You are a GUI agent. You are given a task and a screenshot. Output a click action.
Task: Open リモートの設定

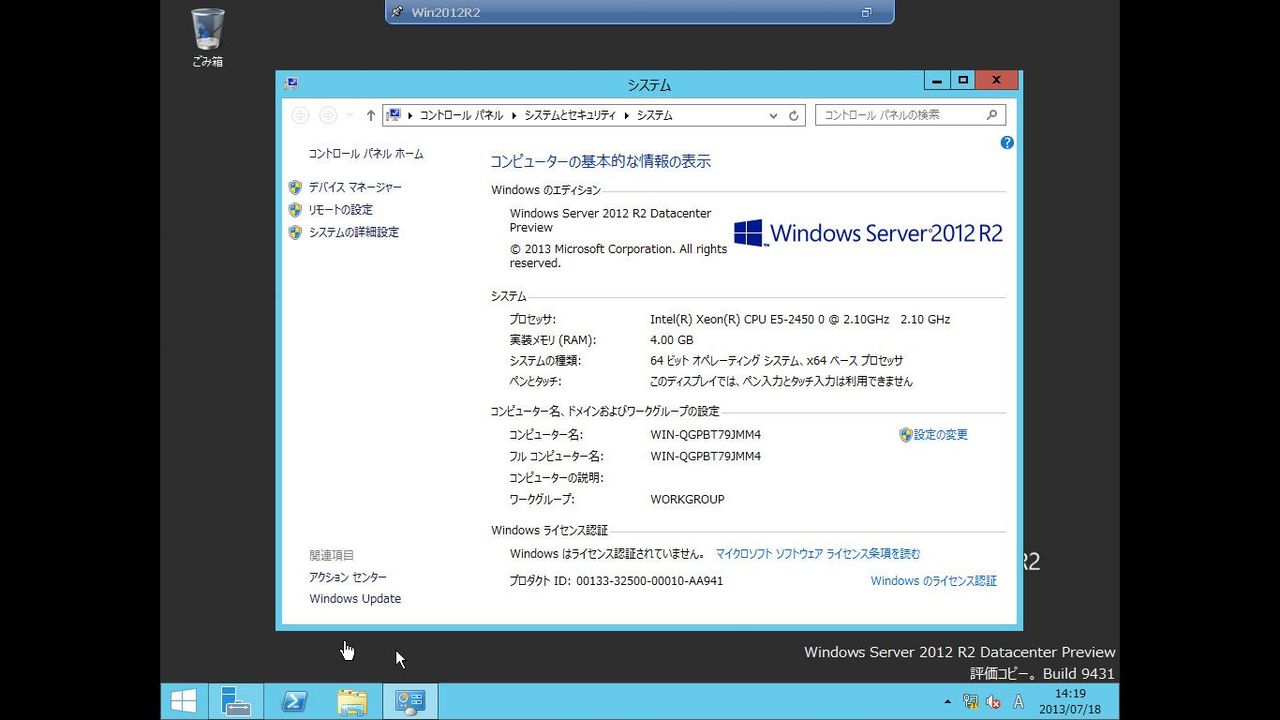(340, 210)
